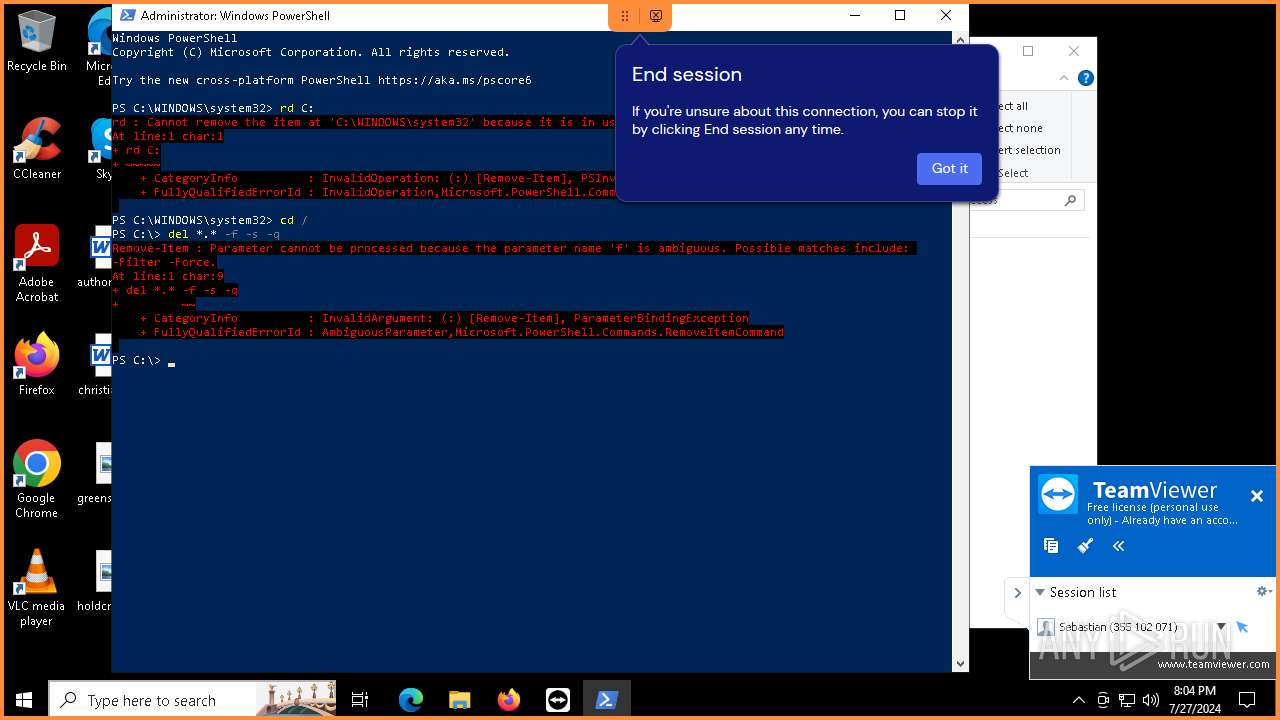Open the volume icon in the system tray

coord(1151,700)
